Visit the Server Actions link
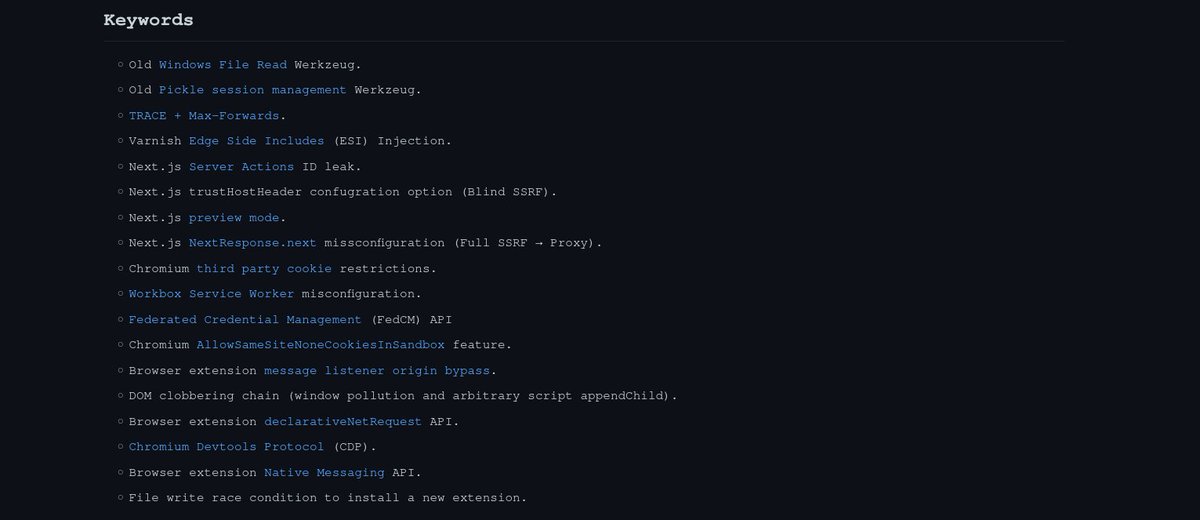1200x520 pixels. click(242, 166)
